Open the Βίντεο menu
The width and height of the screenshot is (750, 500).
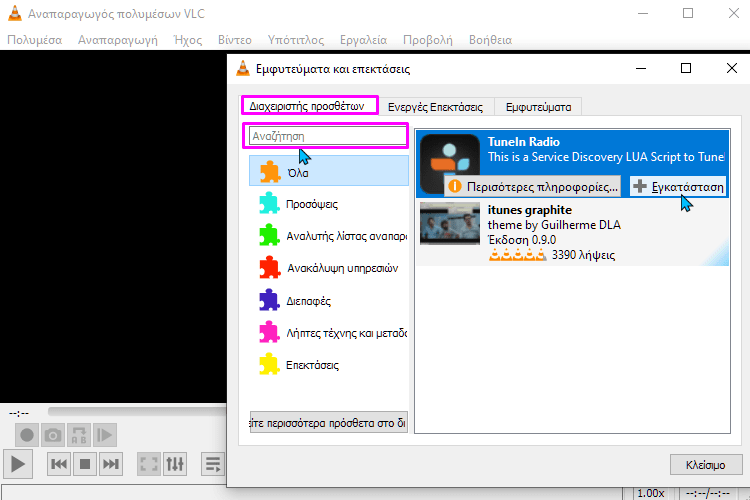tap(234, 40)
